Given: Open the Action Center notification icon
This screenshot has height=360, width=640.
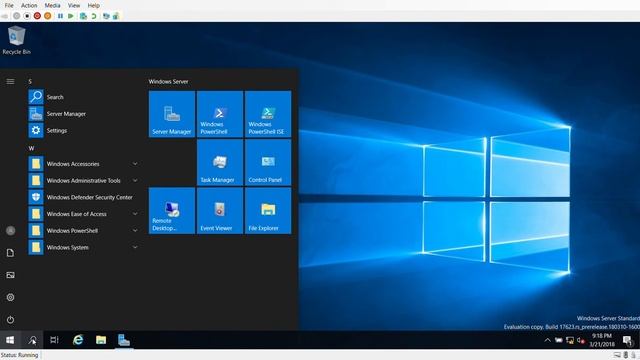Looking at the screenshot, I should pyautogui.click(x=628, y=340).
